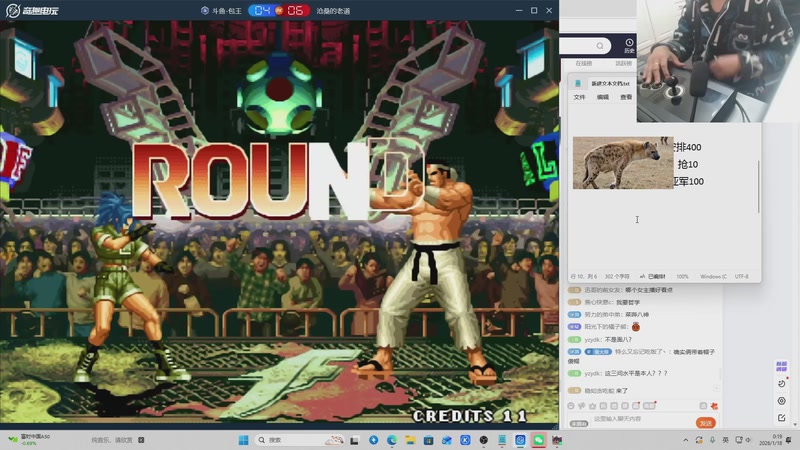Click the stock widget at taskbar left
800x450 pixels.
pyautogui.click(x=30, y=440)
